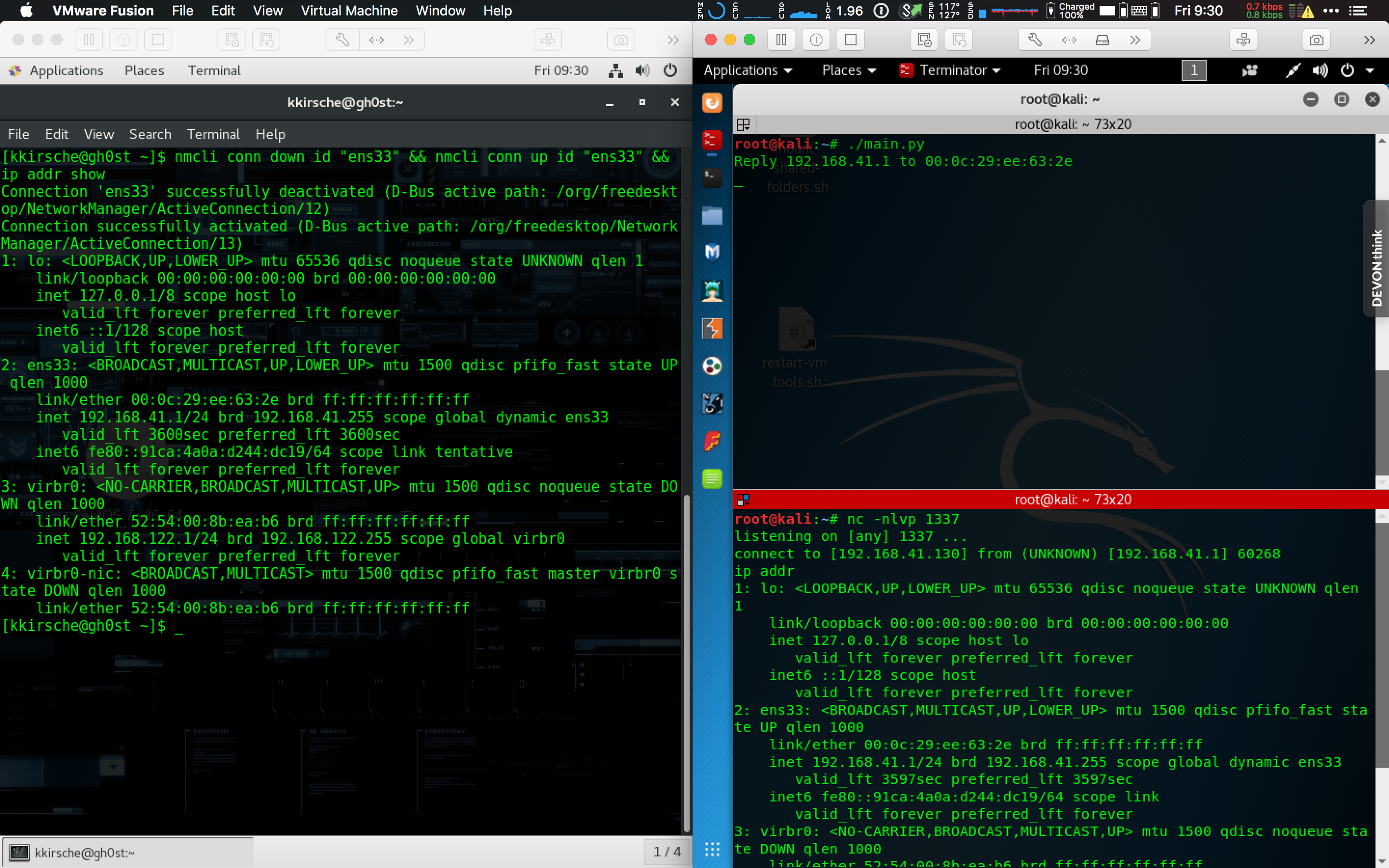Open the top terminal pane grouping menu icon
Screen dimensions: 1389x868
pyautogui.click(x=743, y=124)
